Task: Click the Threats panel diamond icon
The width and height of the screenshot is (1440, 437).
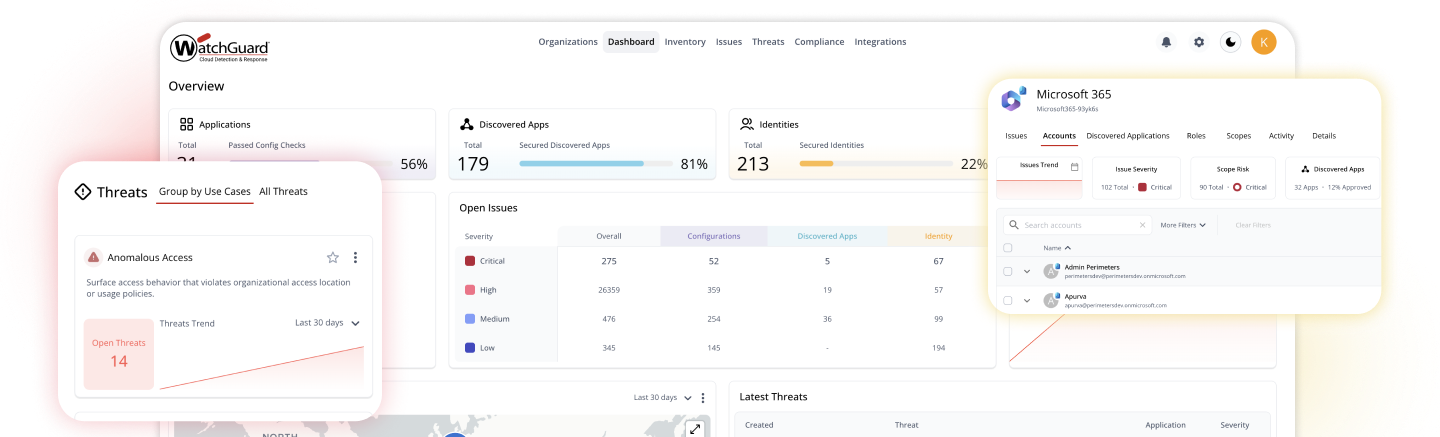Action: (83, 192)
